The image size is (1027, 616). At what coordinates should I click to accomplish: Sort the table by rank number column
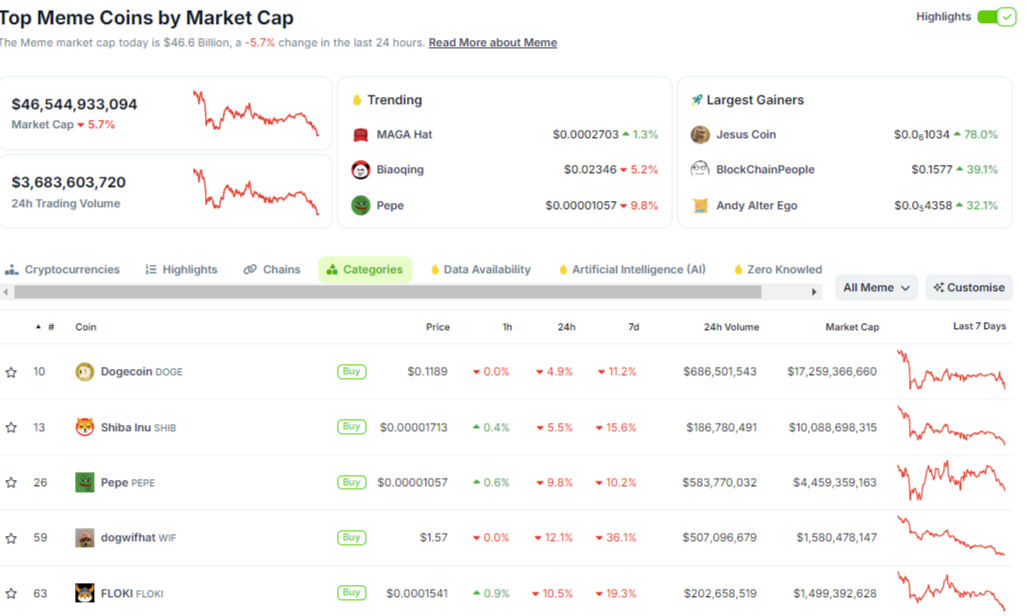46,327
